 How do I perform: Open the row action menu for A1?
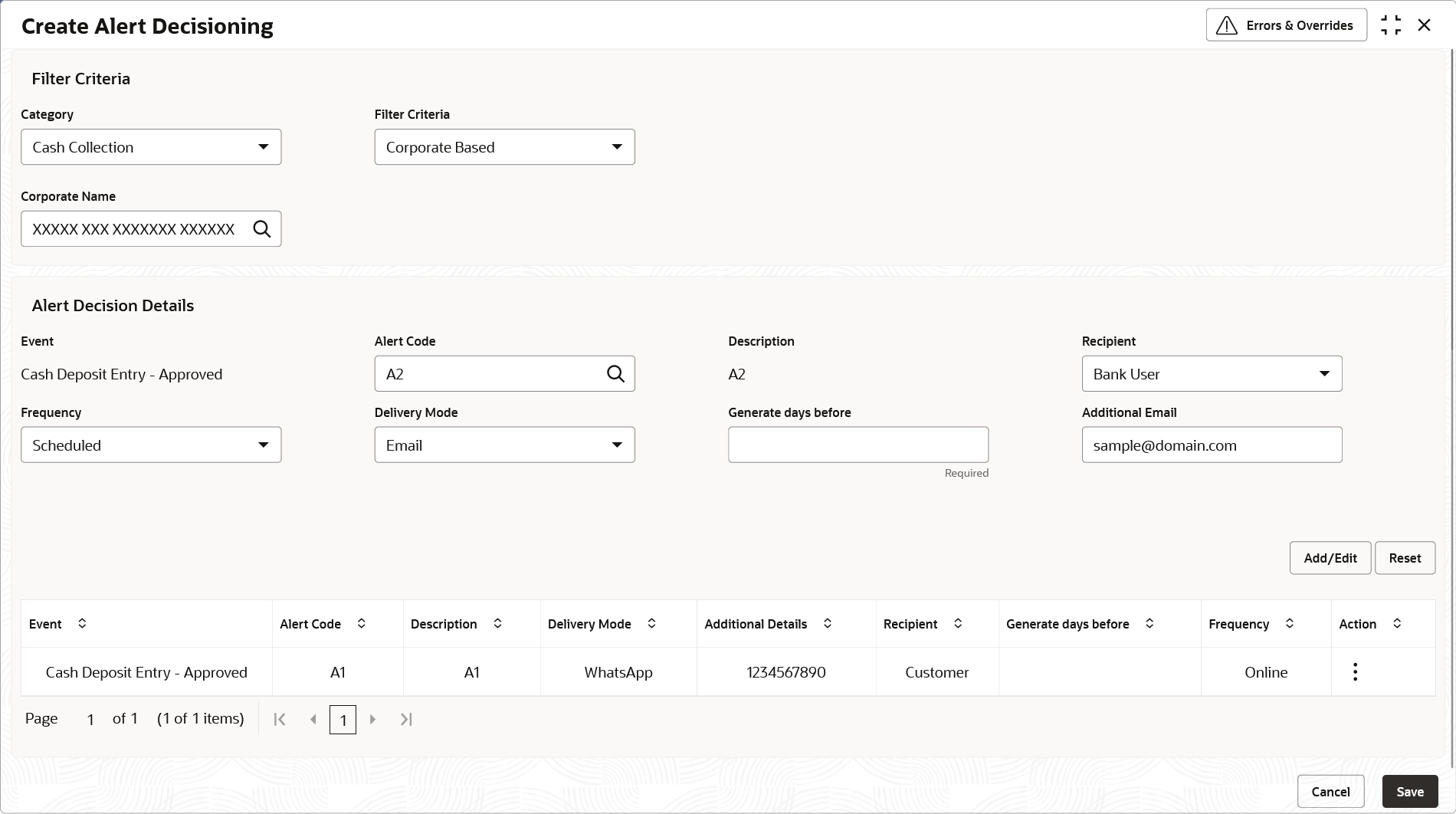click(x=1356, y=672)
